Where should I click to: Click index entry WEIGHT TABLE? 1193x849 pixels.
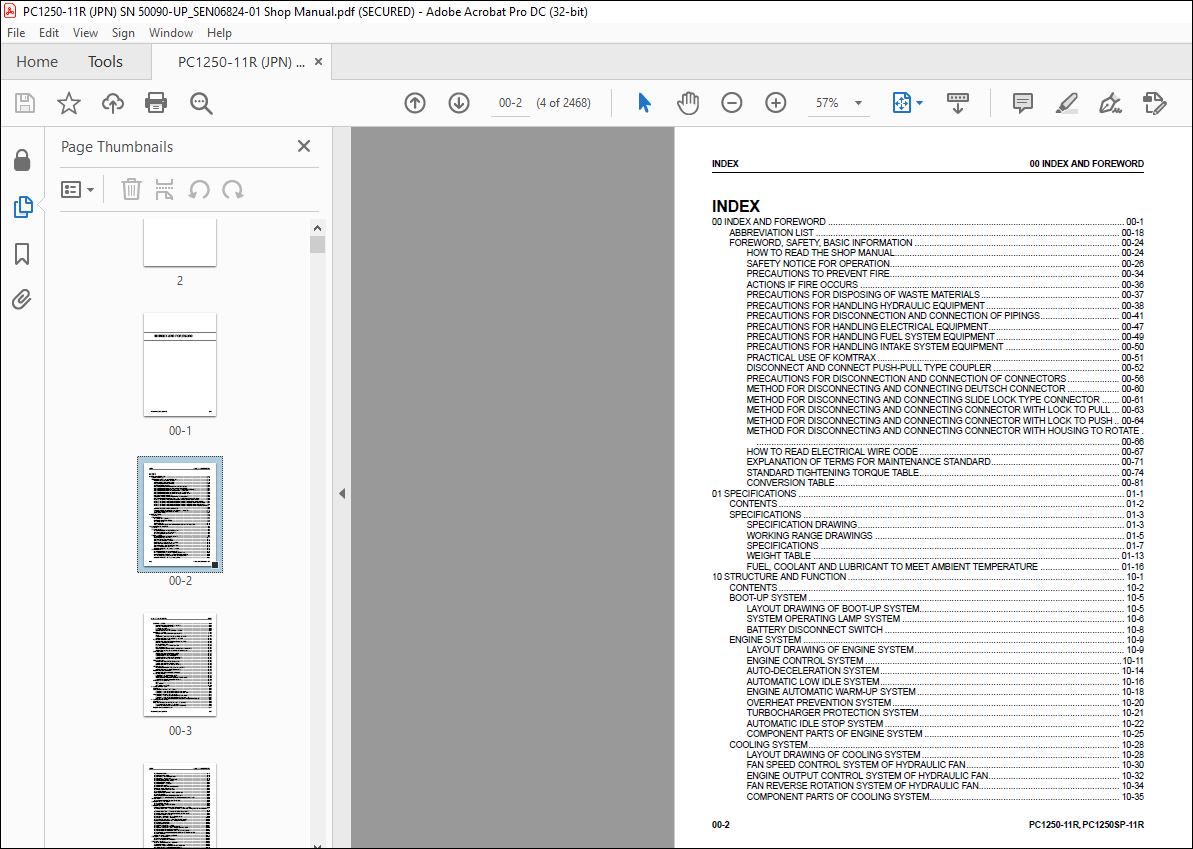pyautogui.click(x=778, y=555)
